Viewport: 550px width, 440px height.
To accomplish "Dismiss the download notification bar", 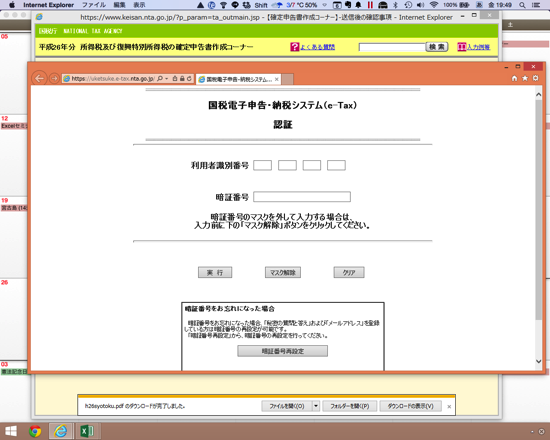I will tap(449, 407).
